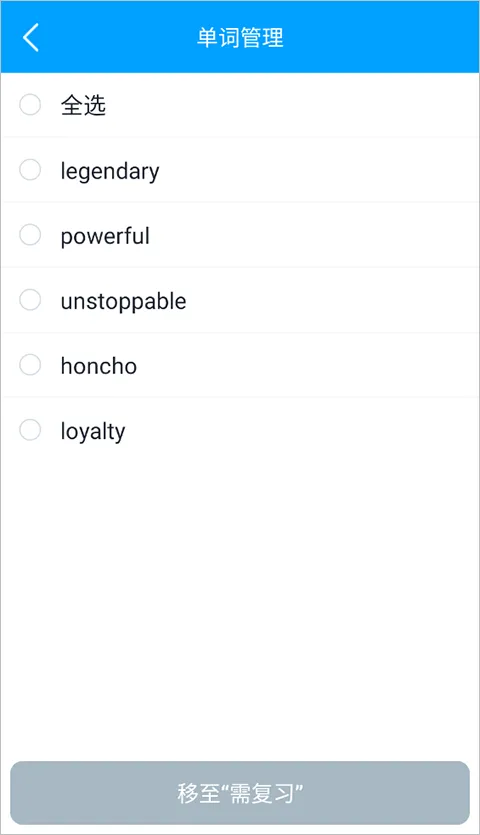Tap the word honcho
Image resolution: width=480 pixels, height=835 pixels.
tap(99, 366)
